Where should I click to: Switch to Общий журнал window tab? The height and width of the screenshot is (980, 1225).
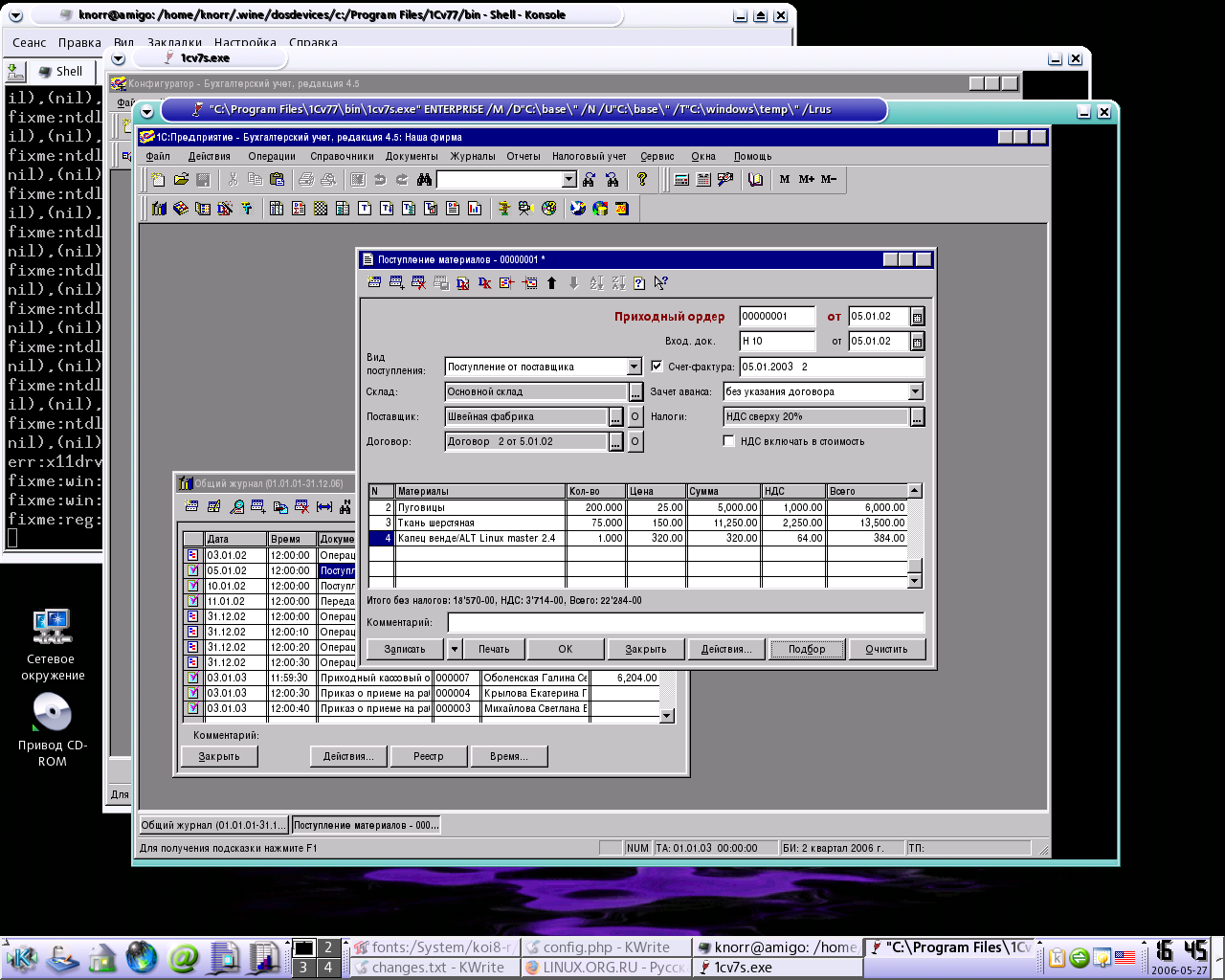tap(213, 825)
